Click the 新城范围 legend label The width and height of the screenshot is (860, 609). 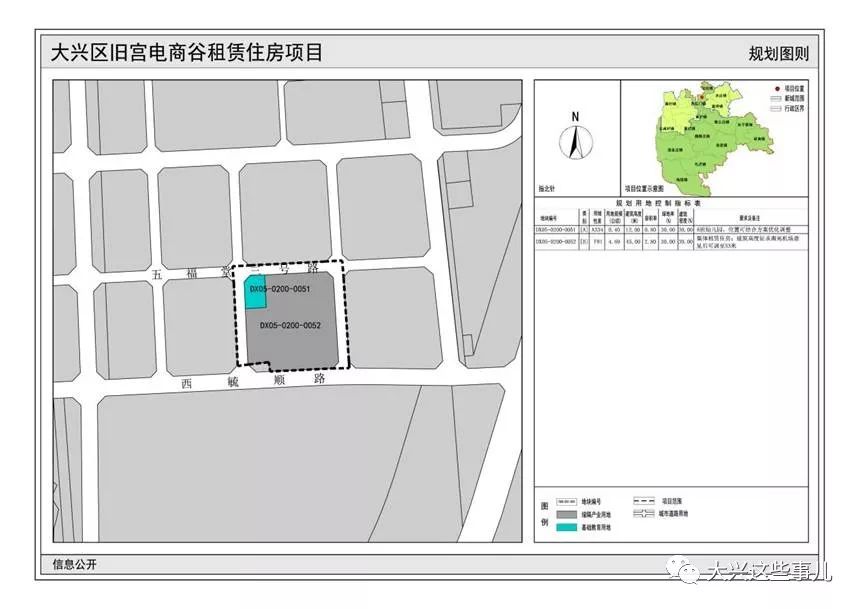pyautogui.click(x=794, y=98)
